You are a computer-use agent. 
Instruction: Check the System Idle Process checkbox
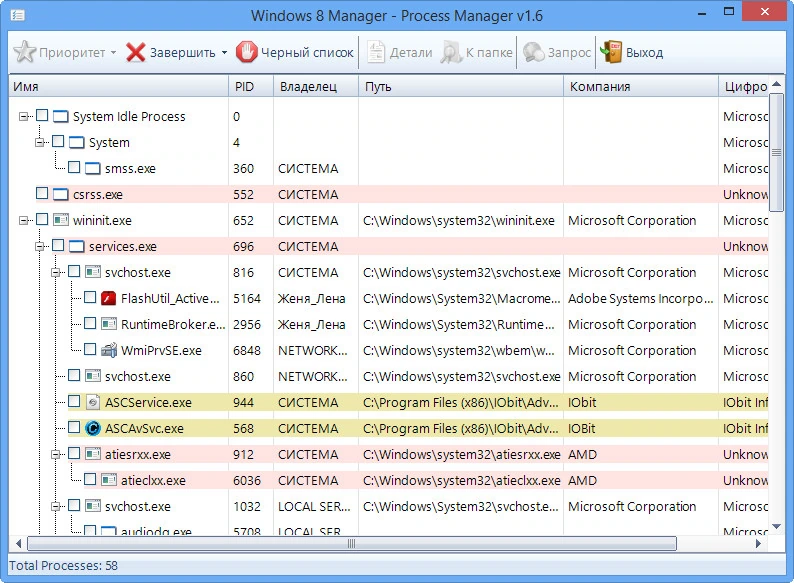click(42, 115)
